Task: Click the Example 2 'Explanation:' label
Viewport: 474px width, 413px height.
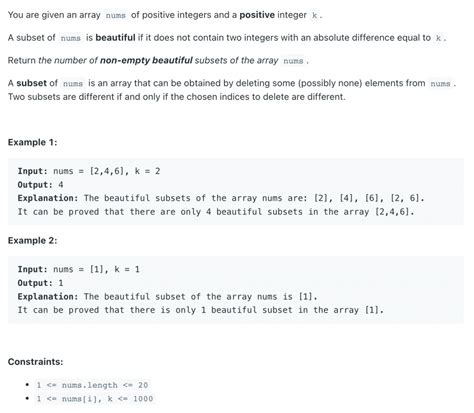Action: coord(48,296)
